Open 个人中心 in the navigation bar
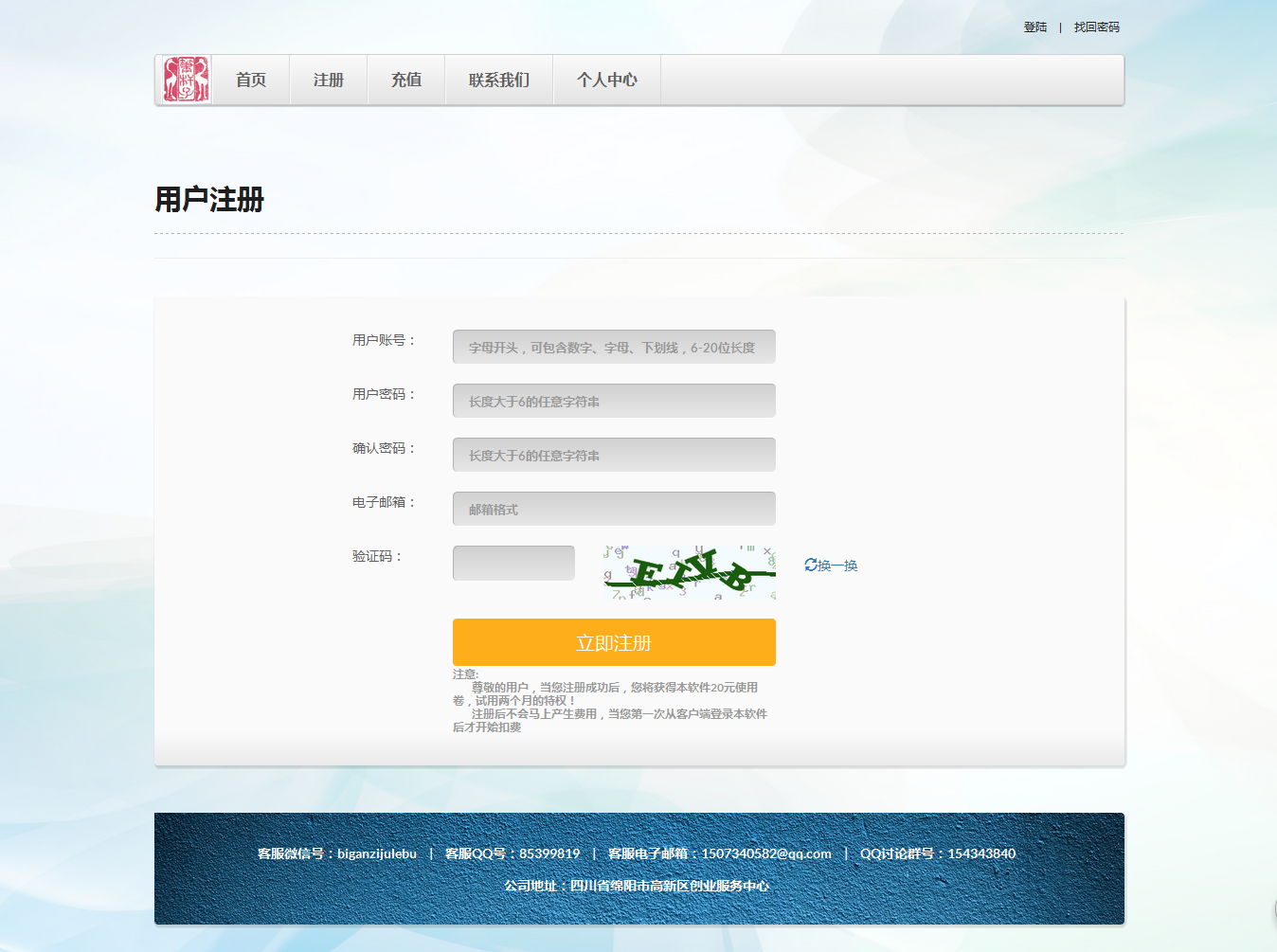Screen dimensions: 1277x952 [607, 81]
